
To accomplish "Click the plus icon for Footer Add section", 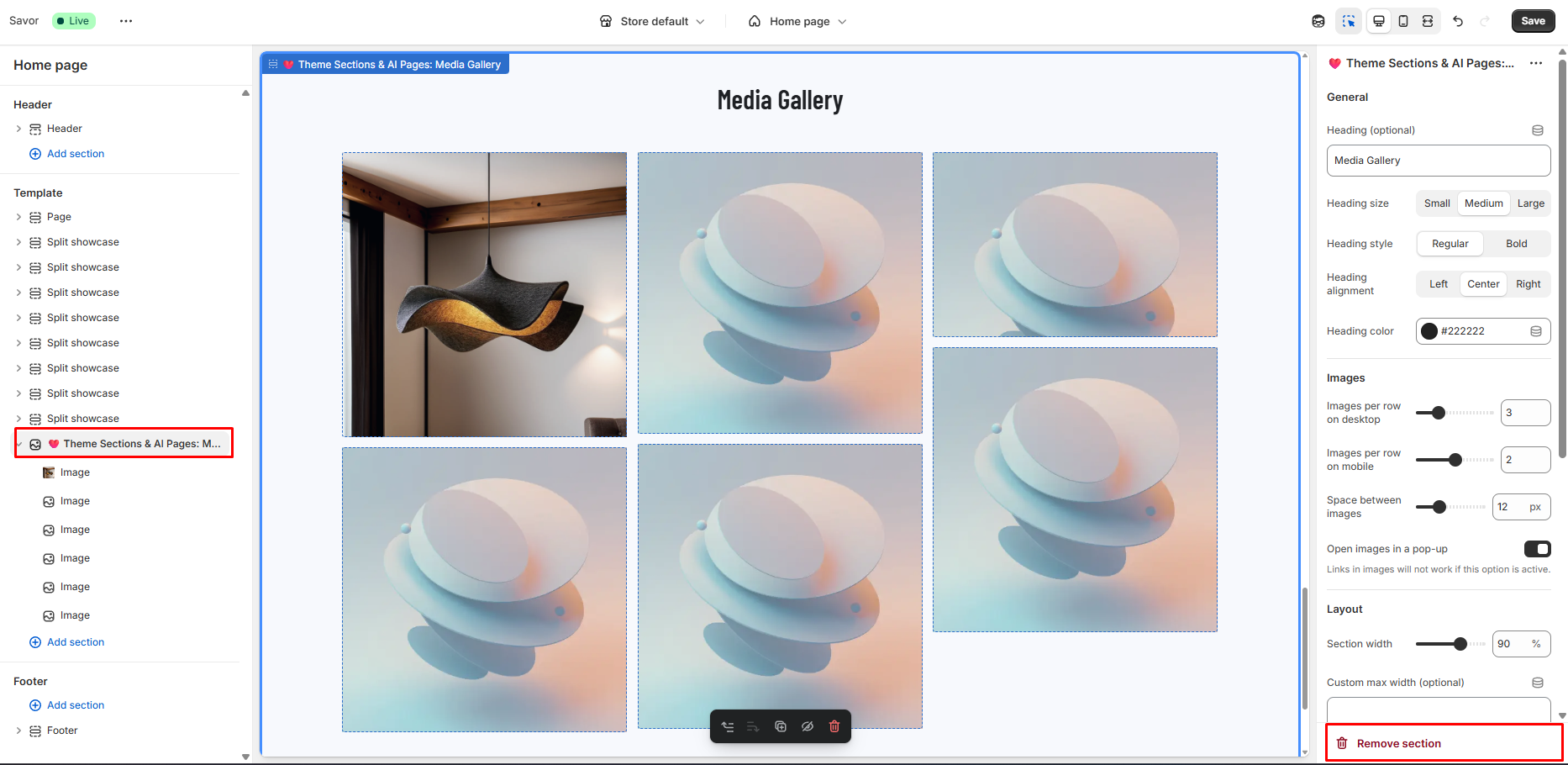I will point(35,705).
